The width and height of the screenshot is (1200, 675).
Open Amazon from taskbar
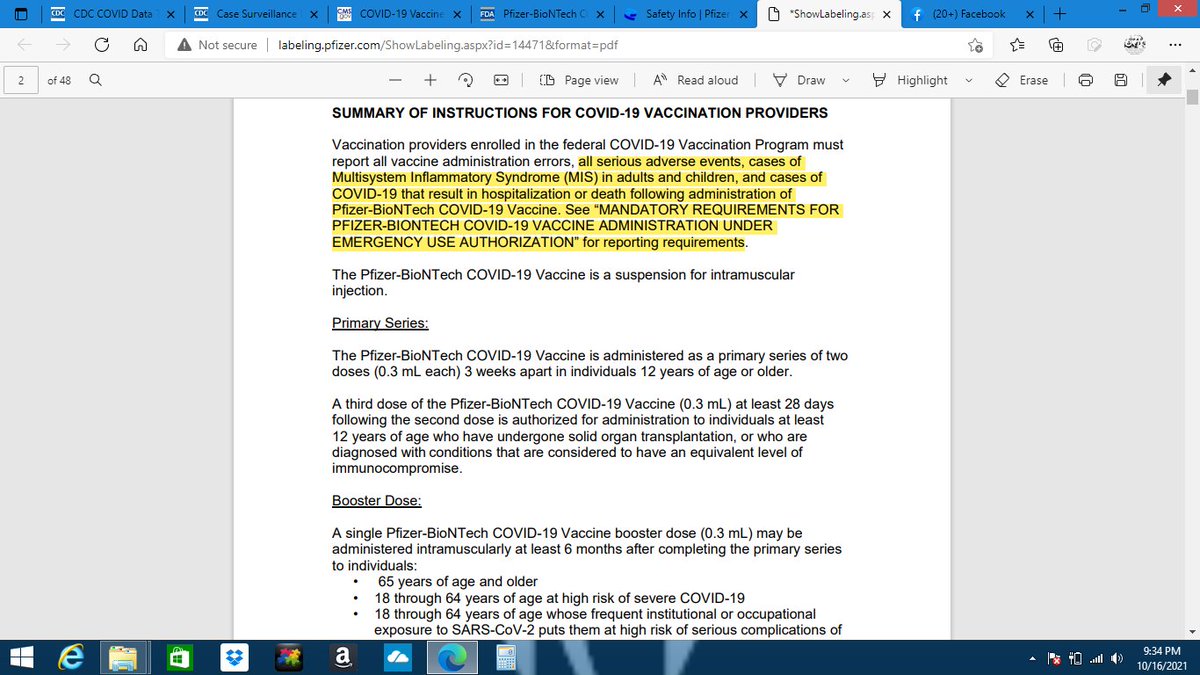click(x=343, y=656)
